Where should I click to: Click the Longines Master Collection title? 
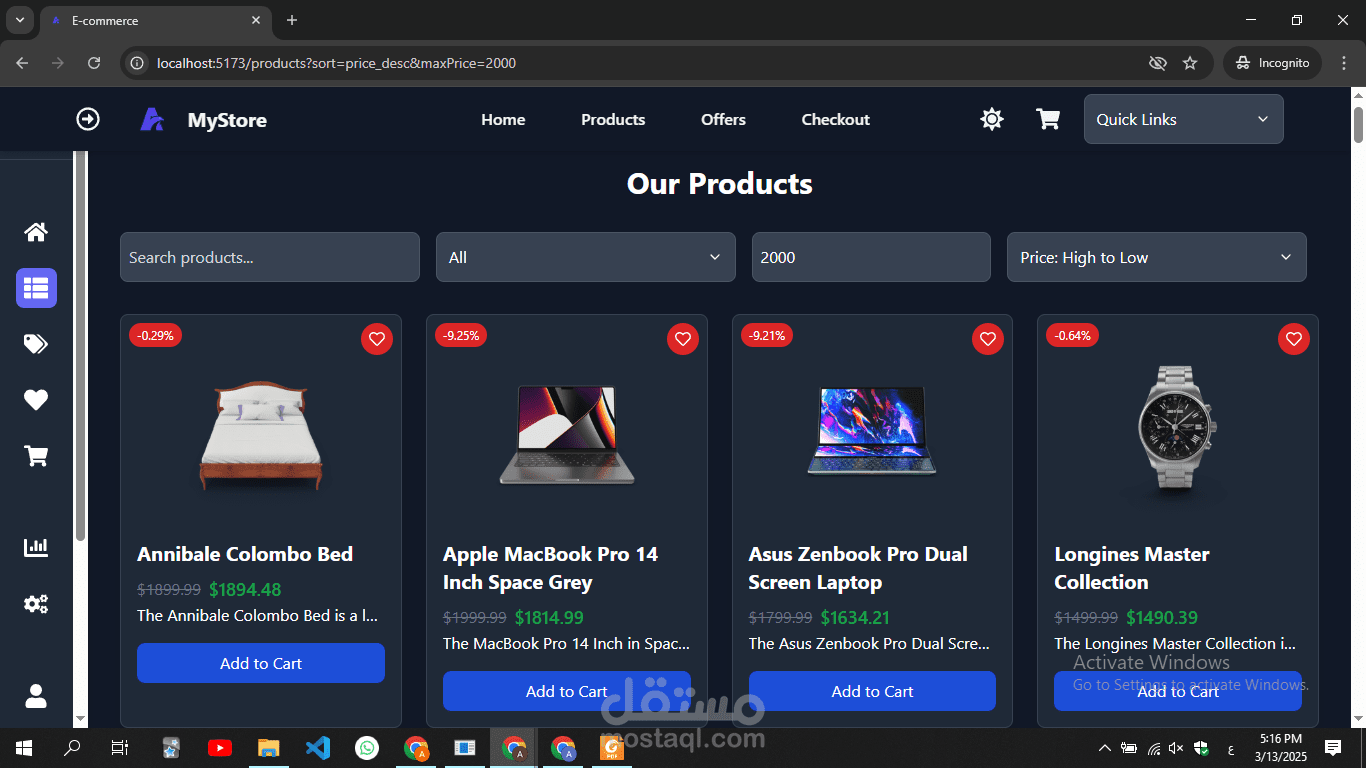click(x=1132, y=568)
